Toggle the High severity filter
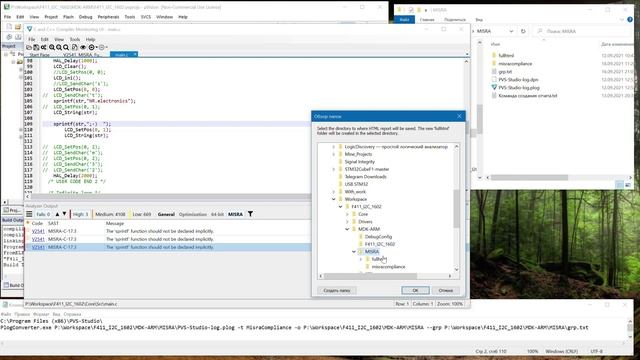The height and width of the screenshot is (360, 640). point(80,214)
